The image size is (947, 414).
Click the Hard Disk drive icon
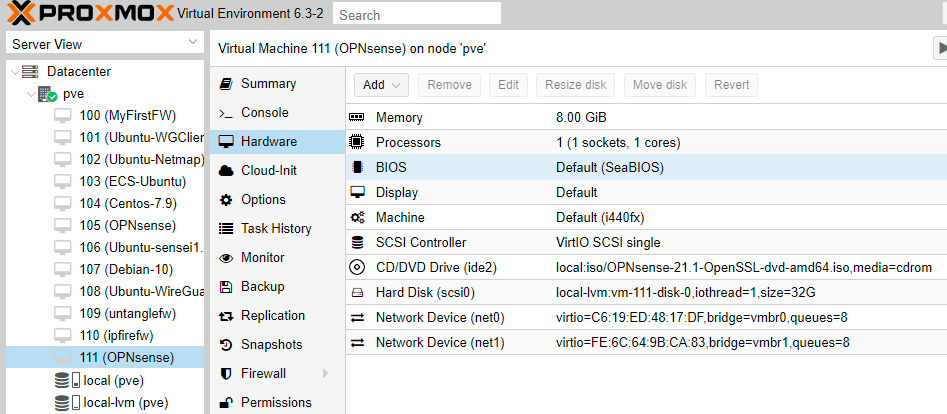[x=357, y=293]
